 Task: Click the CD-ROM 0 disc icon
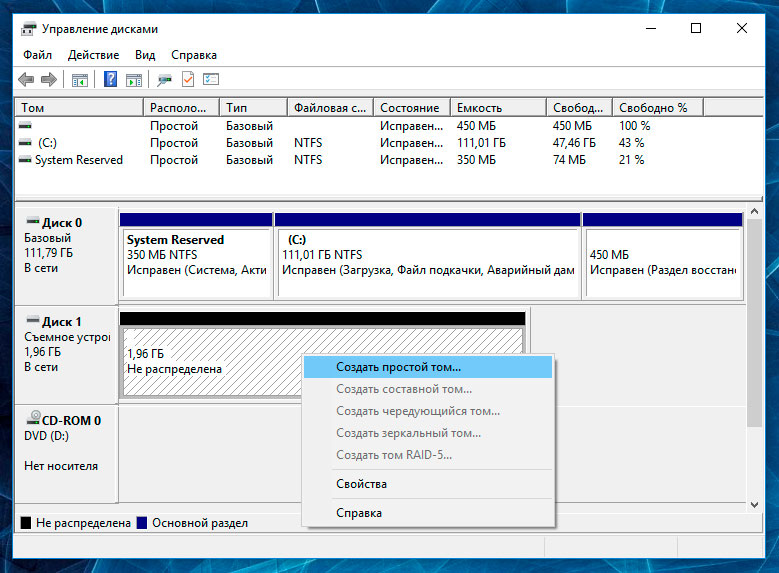tap(33, 417)
